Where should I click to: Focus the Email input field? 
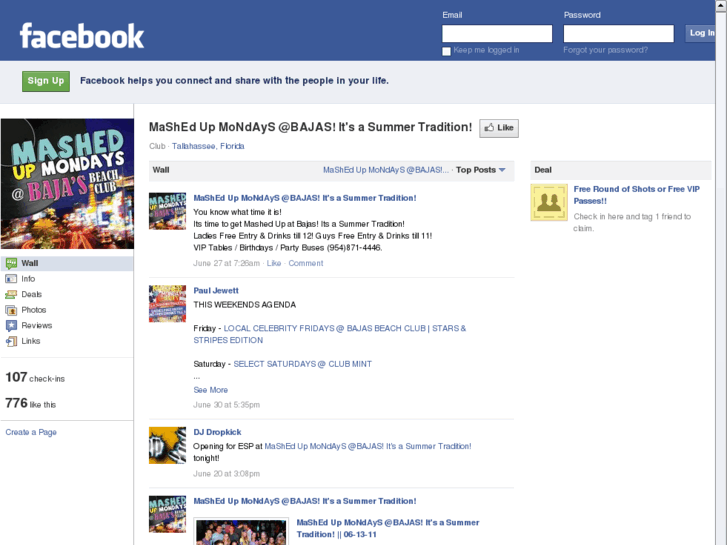(x=497, y=34)
